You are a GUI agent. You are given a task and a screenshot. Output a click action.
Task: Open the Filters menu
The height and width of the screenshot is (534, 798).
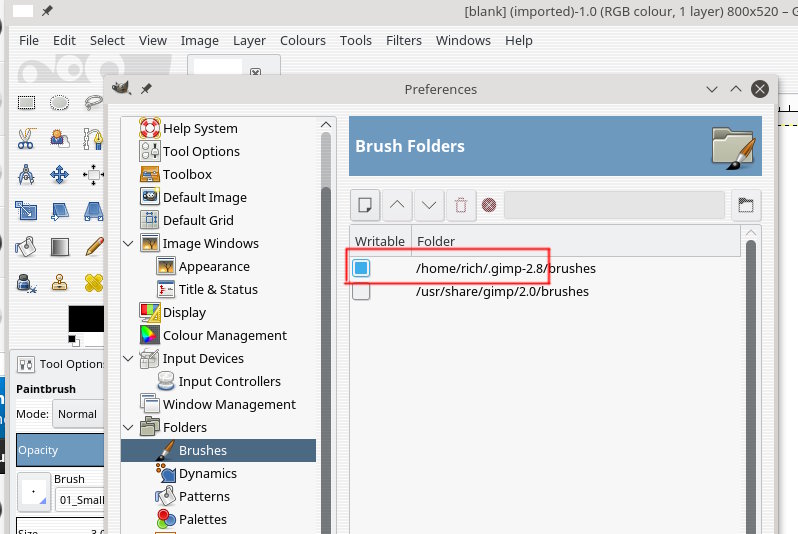coord(404,40)
